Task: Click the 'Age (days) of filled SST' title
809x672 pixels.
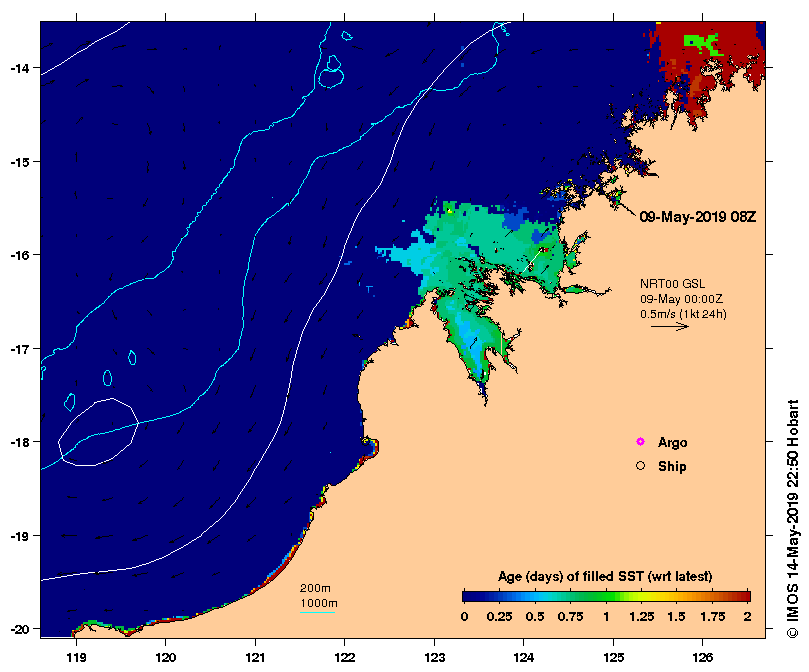Action: pos(605,576)
